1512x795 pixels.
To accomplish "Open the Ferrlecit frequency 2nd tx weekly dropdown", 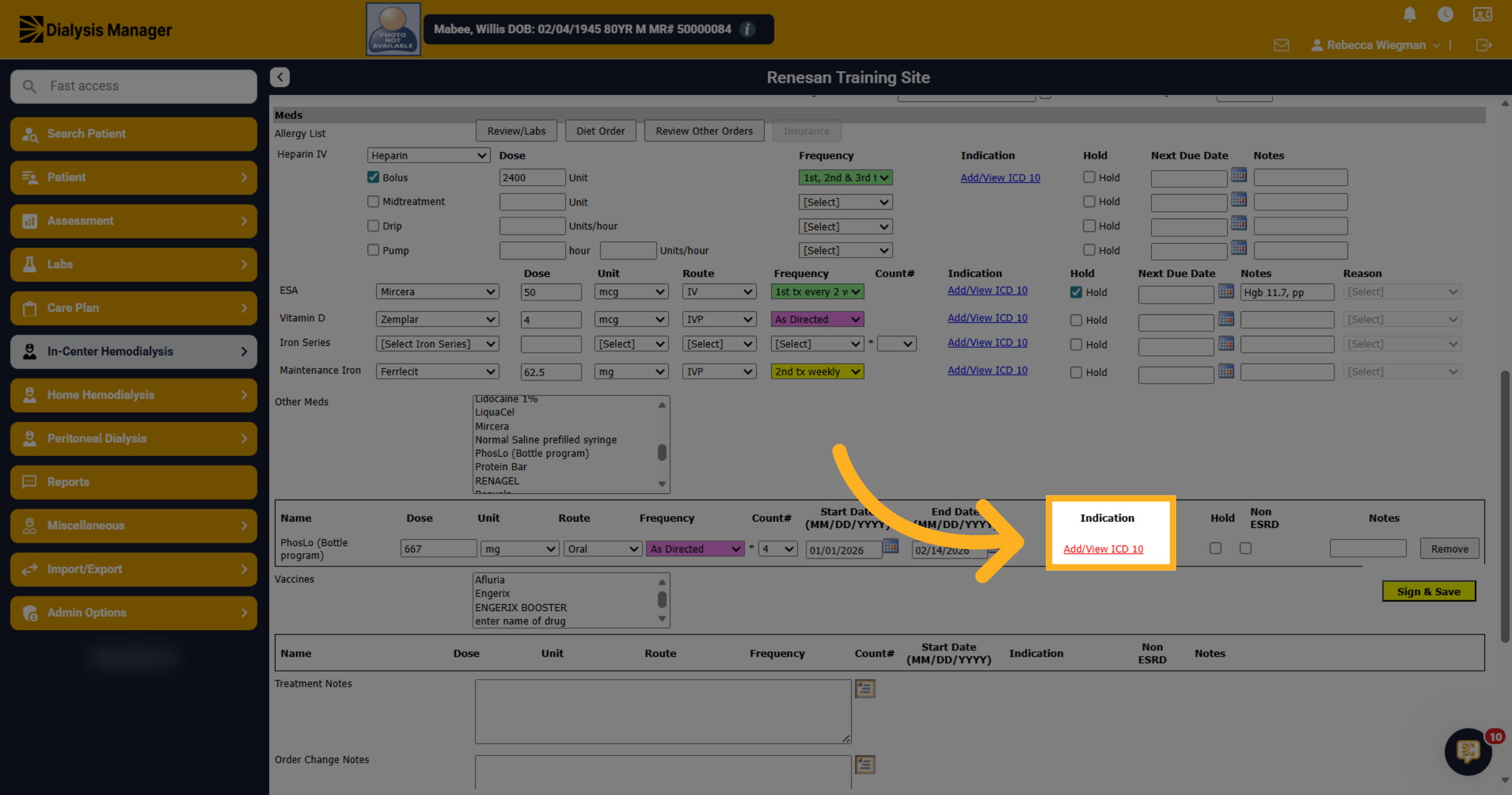I will pyautogui.click(x=817, y=372).
